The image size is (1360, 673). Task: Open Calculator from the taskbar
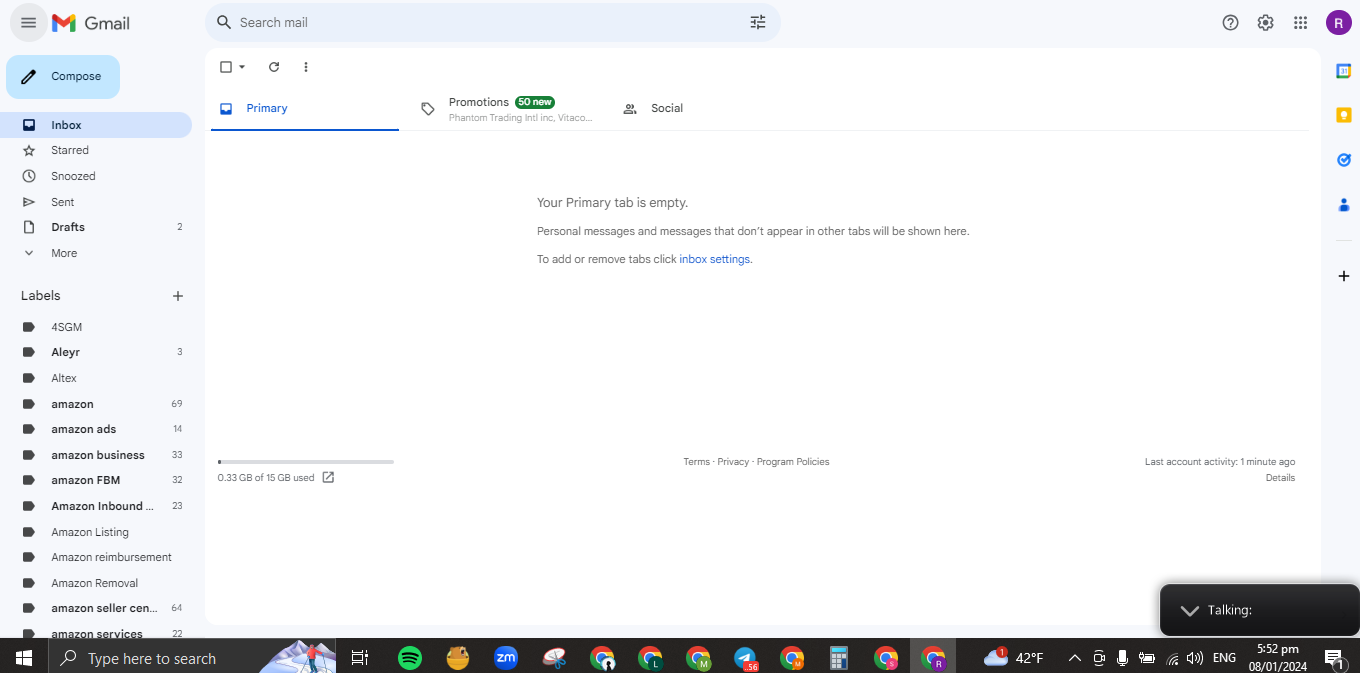[x=839, y=658]
